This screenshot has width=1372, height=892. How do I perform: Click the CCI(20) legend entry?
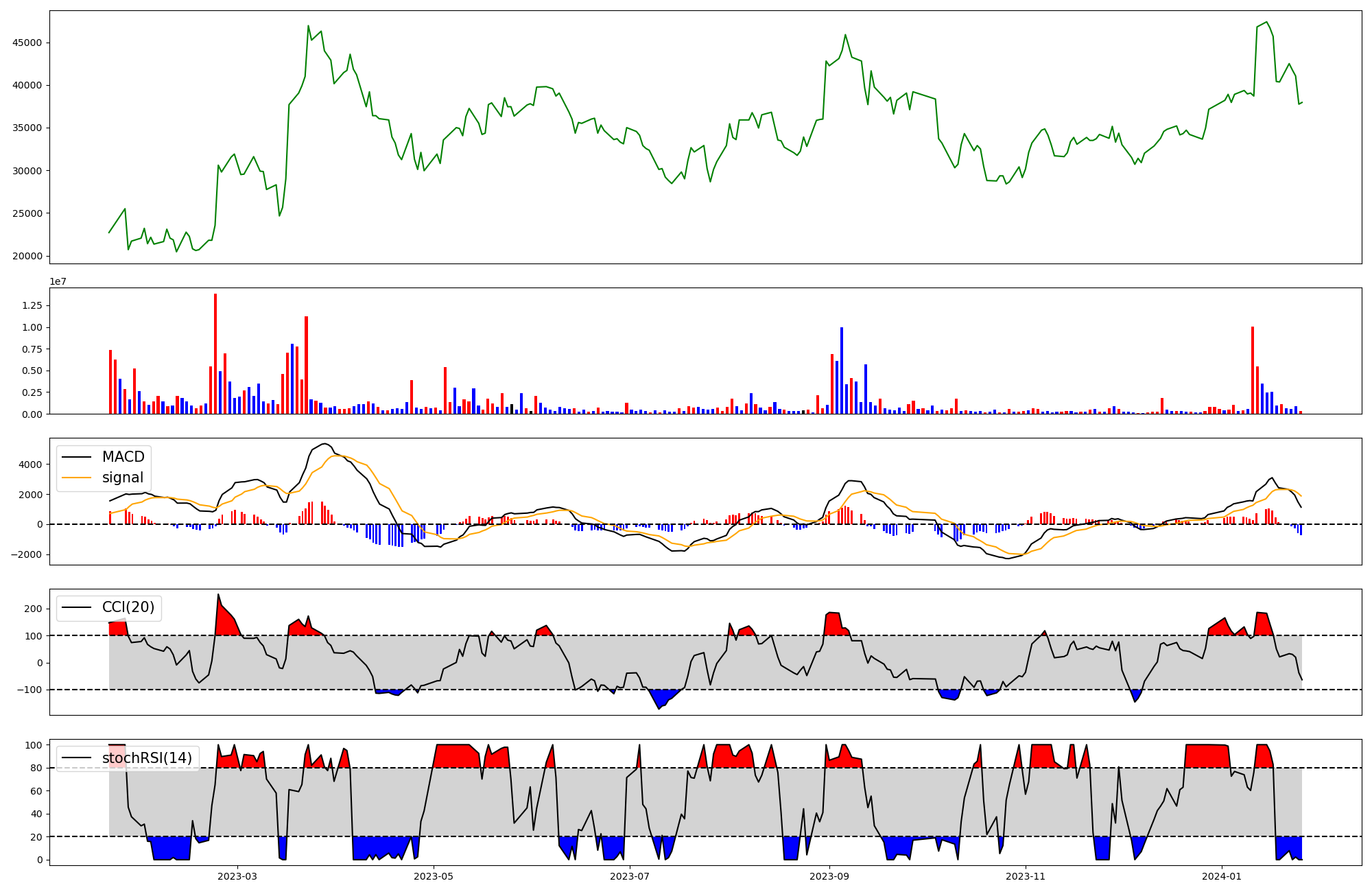pos(128,607)
